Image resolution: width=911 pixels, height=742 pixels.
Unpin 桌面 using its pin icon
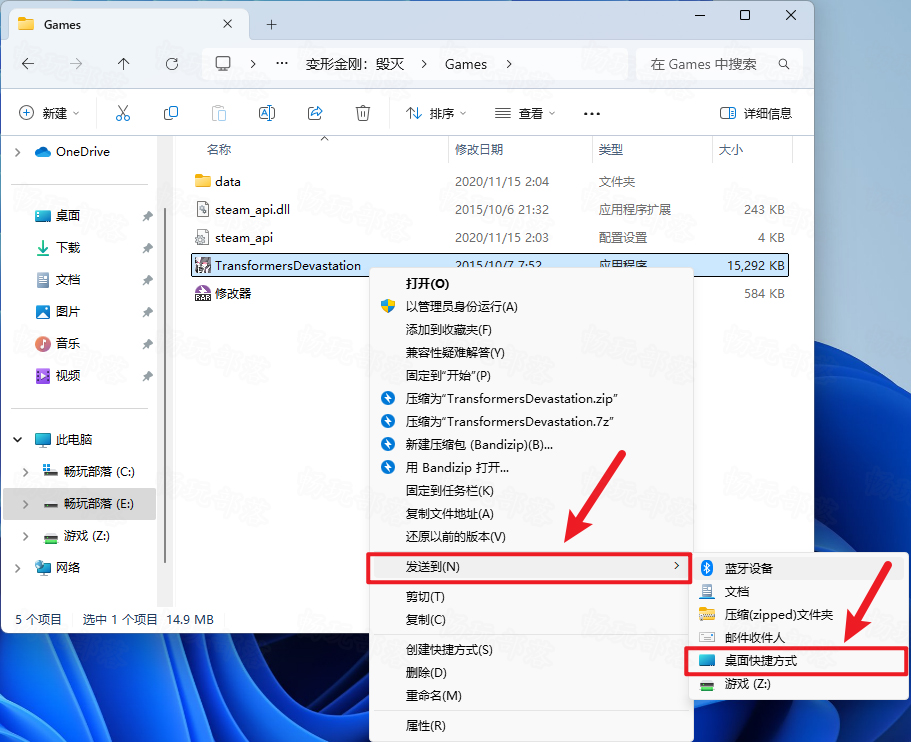tap(147, 216)
